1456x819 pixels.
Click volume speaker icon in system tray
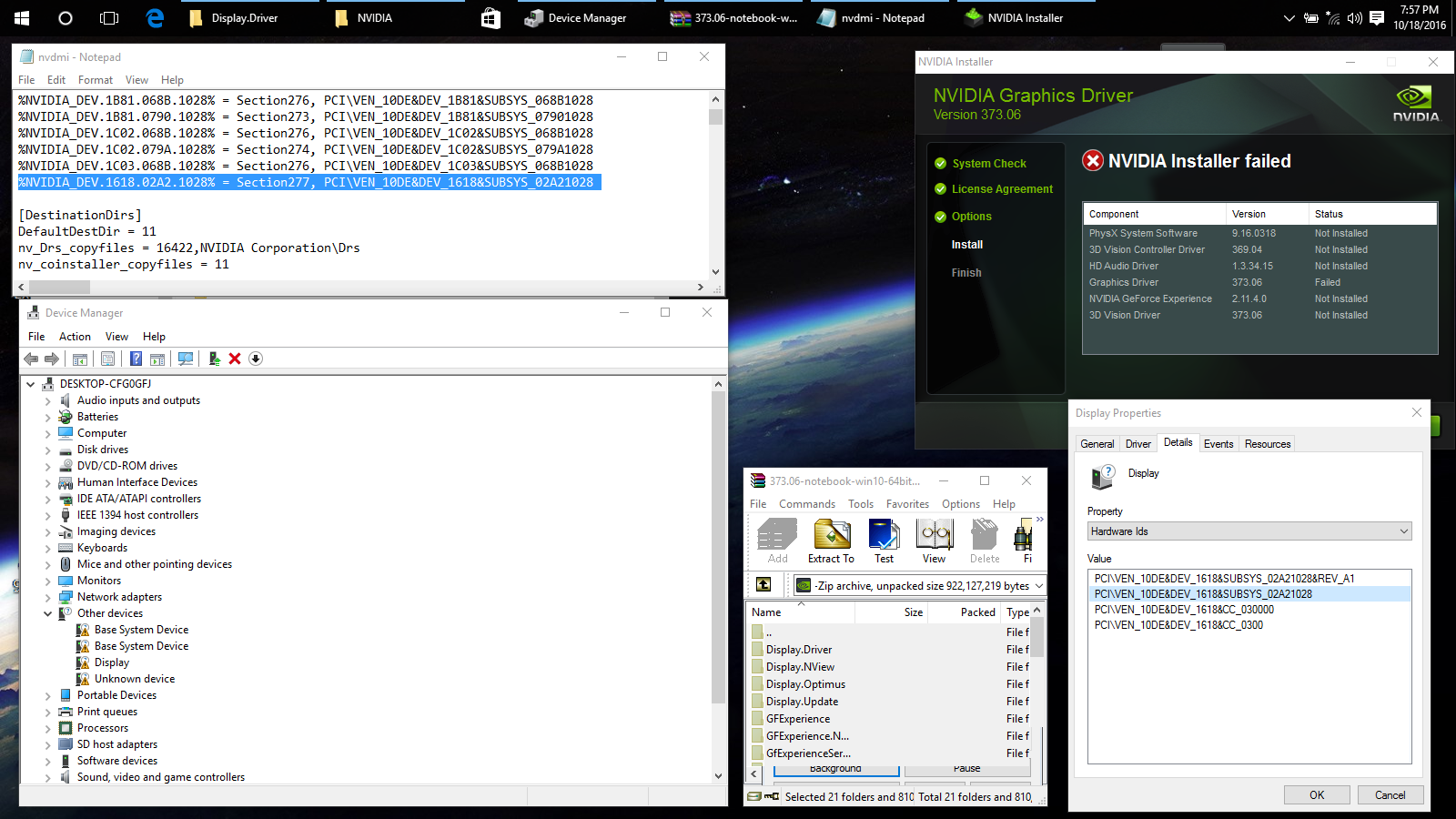click(x=1355, y=18)
